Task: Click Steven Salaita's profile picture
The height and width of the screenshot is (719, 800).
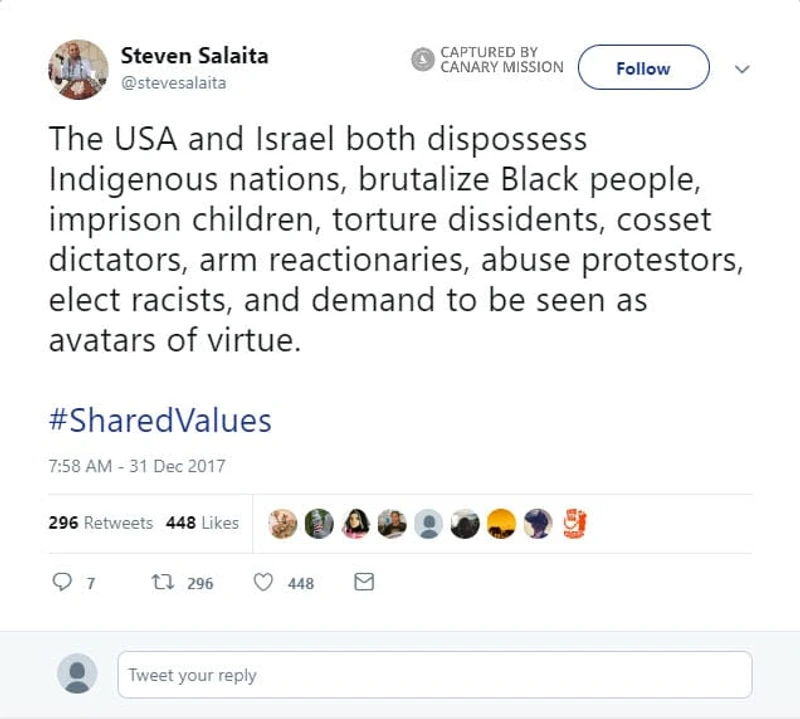Action: tap(79, 68)
